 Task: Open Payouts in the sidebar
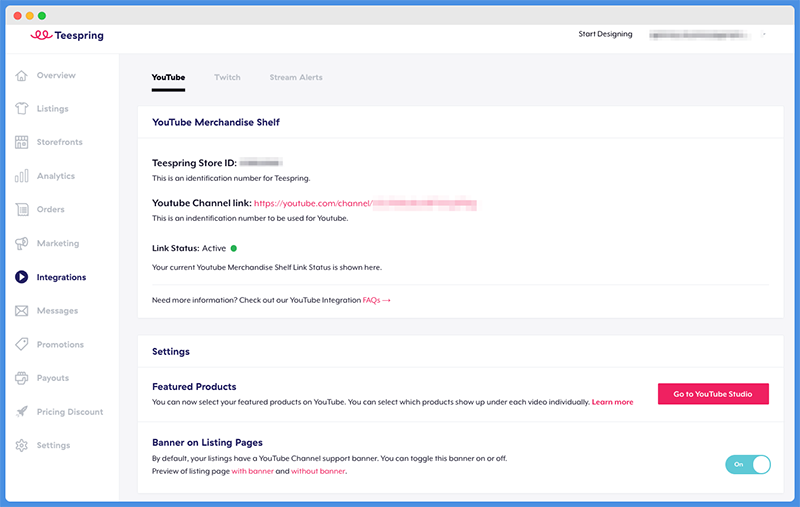(53, 378)
